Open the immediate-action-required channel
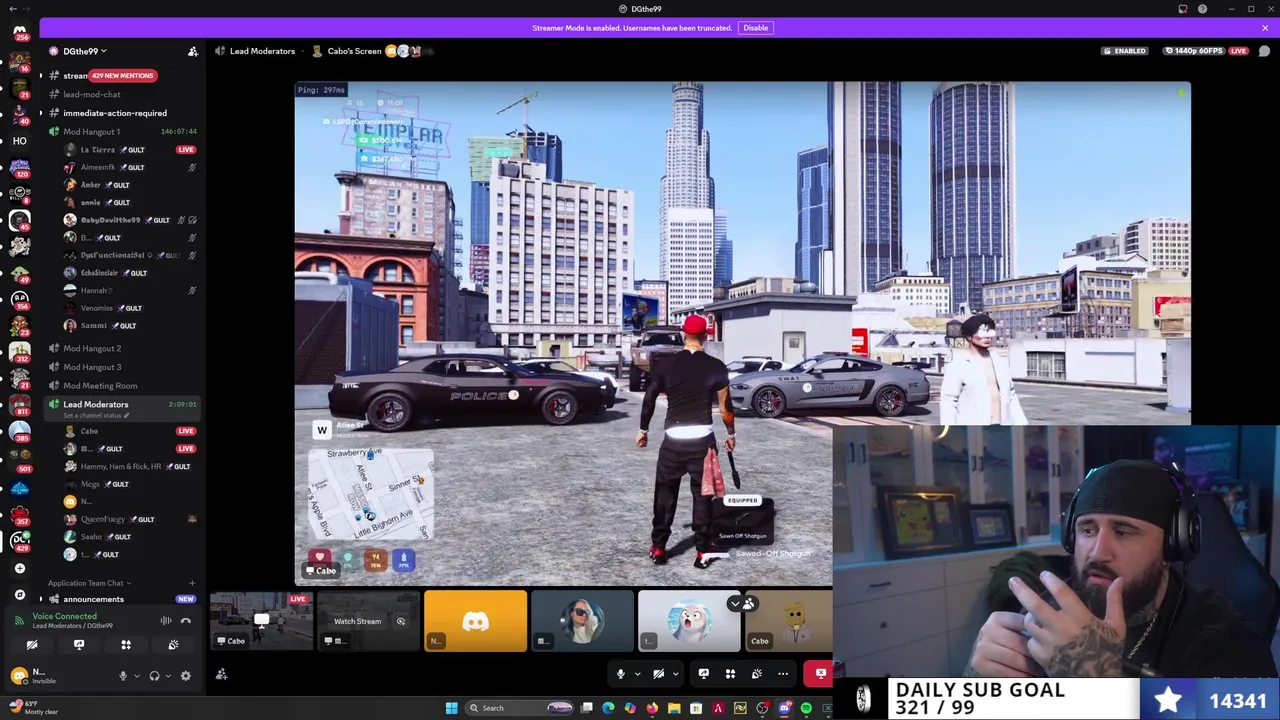The width and height of the screenshot is (1280, 720). click(115, 113)
